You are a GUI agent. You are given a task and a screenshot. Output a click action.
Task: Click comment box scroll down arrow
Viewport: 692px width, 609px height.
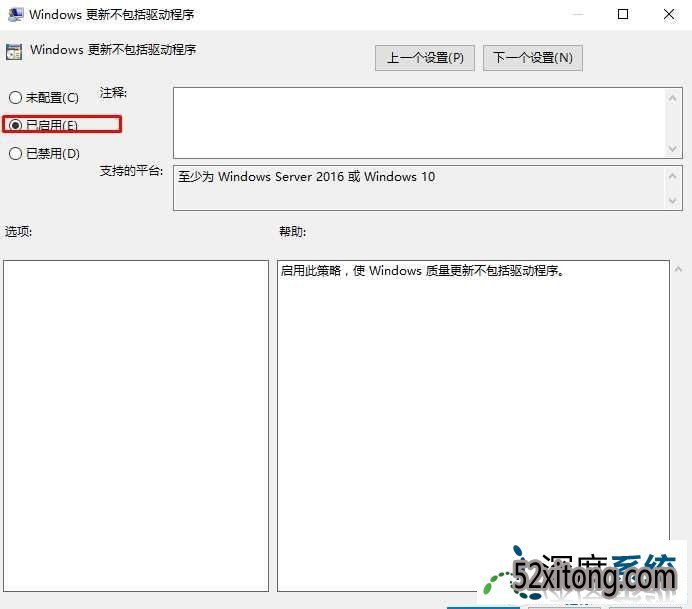point(673,148)
